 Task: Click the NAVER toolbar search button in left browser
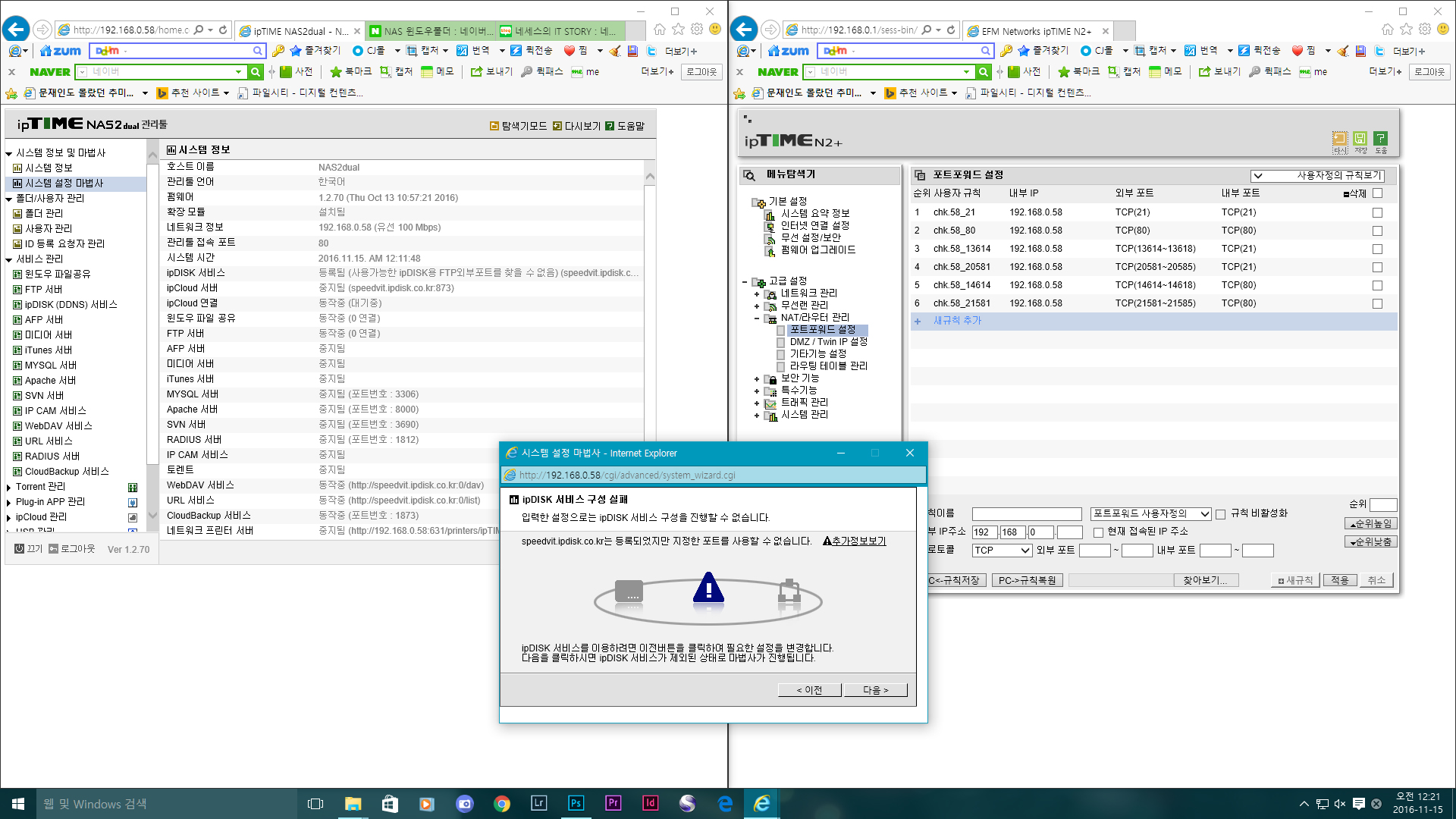256,72
